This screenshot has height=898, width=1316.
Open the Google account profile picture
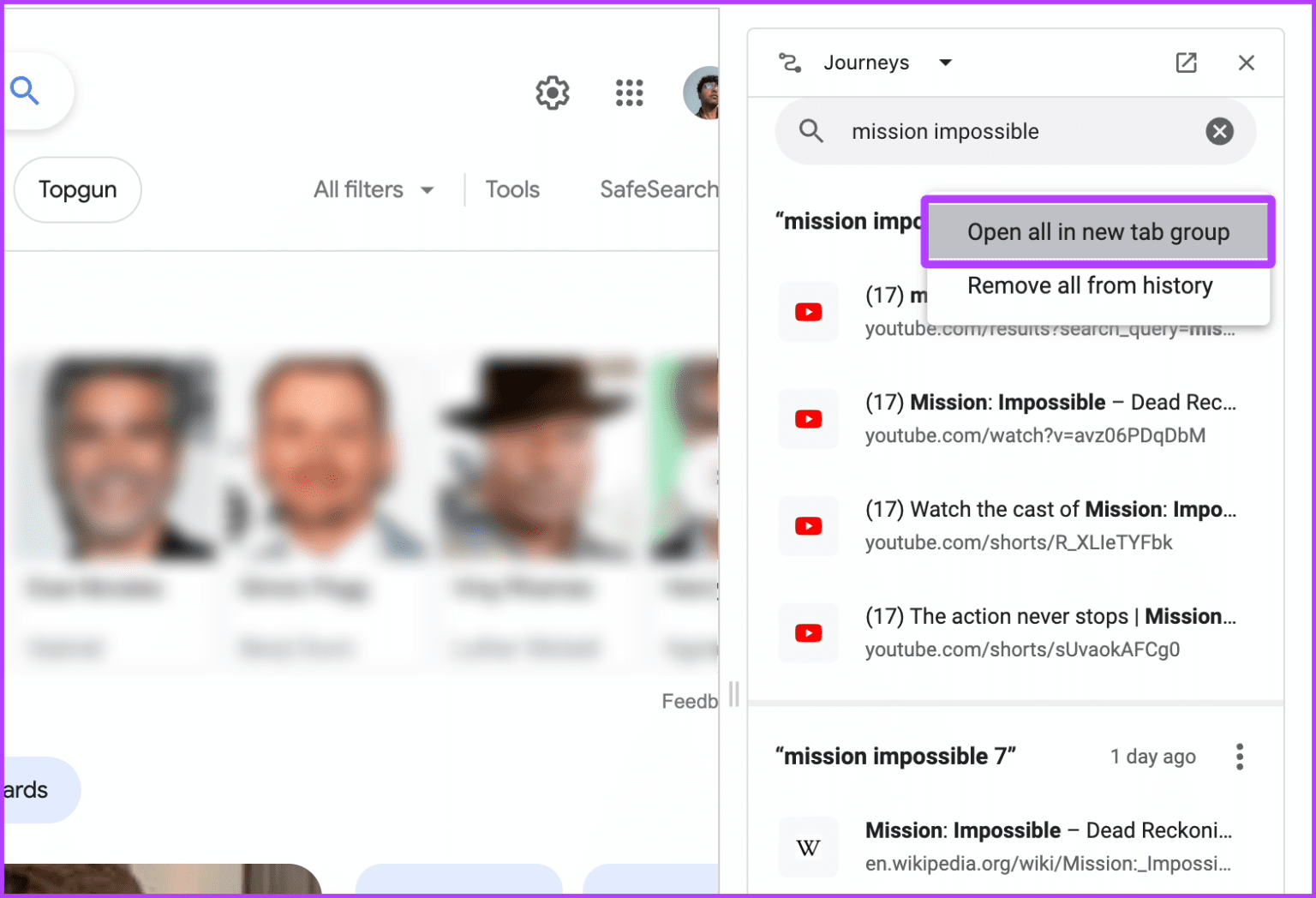tap(703, 93)
